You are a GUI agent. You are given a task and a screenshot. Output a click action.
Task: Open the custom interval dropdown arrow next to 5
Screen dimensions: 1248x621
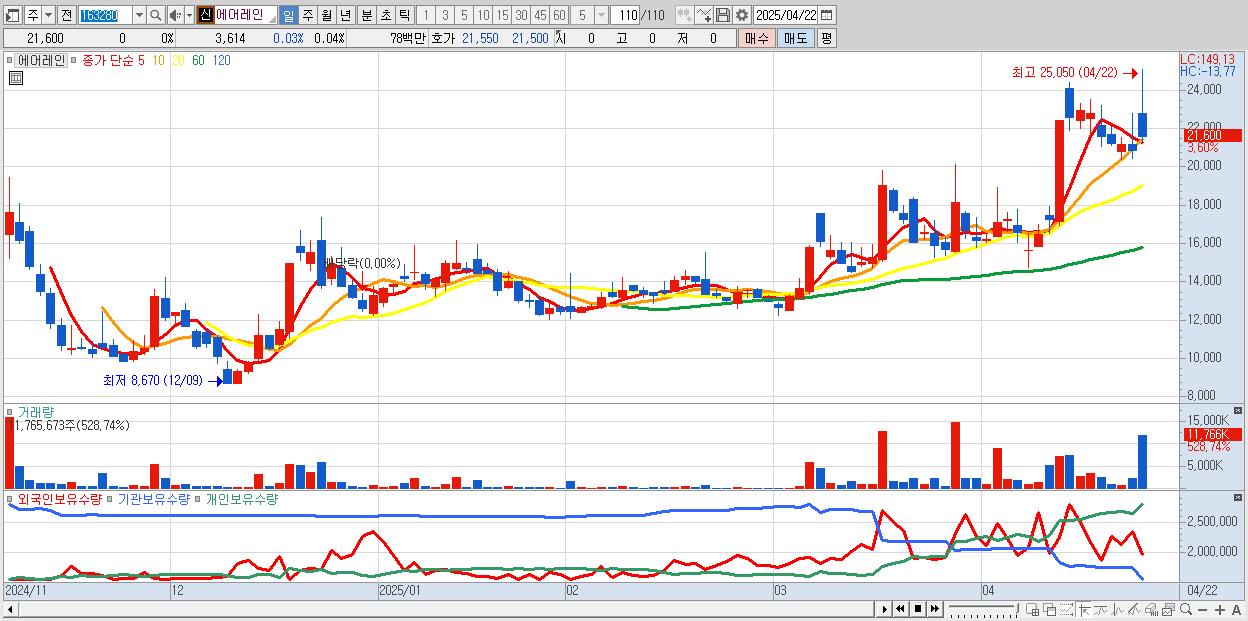coord(601,16)
